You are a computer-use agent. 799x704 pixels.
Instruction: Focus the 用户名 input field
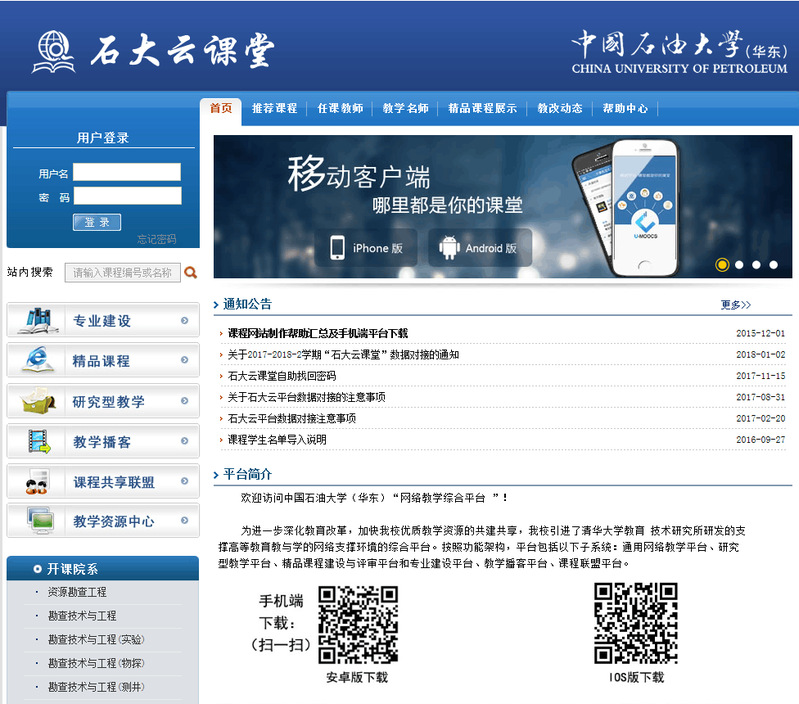click(x=127, y=172)
